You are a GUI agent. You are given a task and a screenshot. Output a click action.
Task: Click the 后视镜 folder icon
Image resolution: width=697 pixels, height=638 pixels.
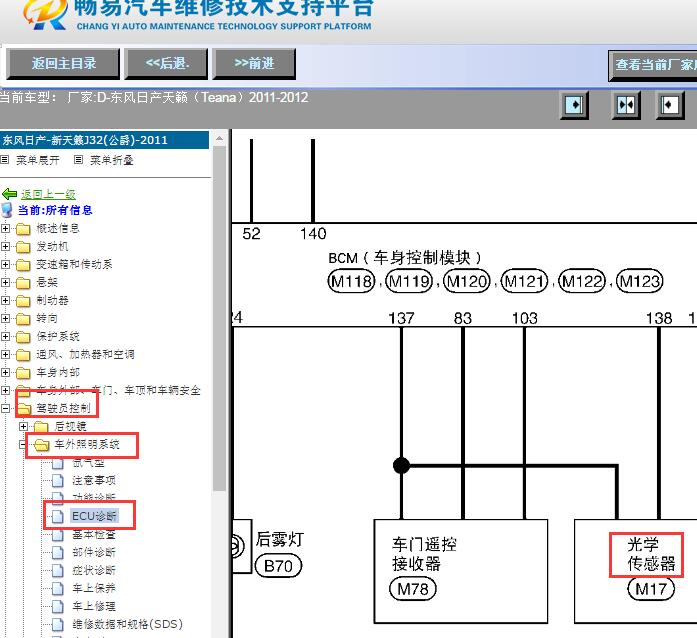[x=41, y=427]
